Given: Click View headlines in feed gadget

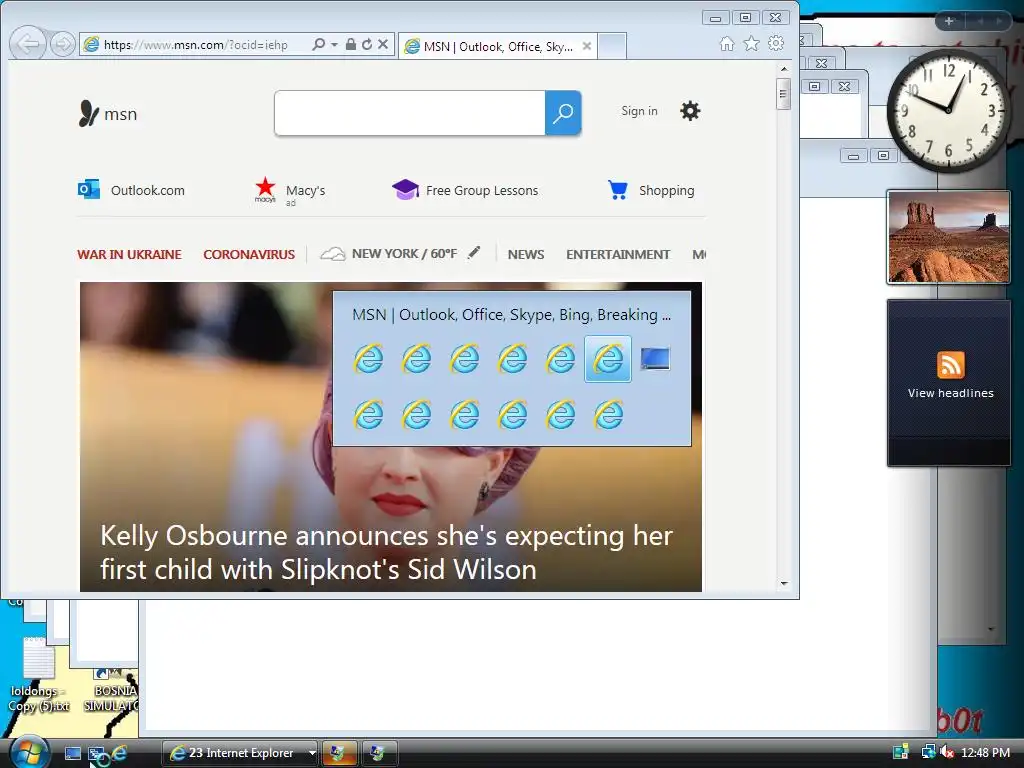Looking at the screenshot, I should [x=950, y=393].
